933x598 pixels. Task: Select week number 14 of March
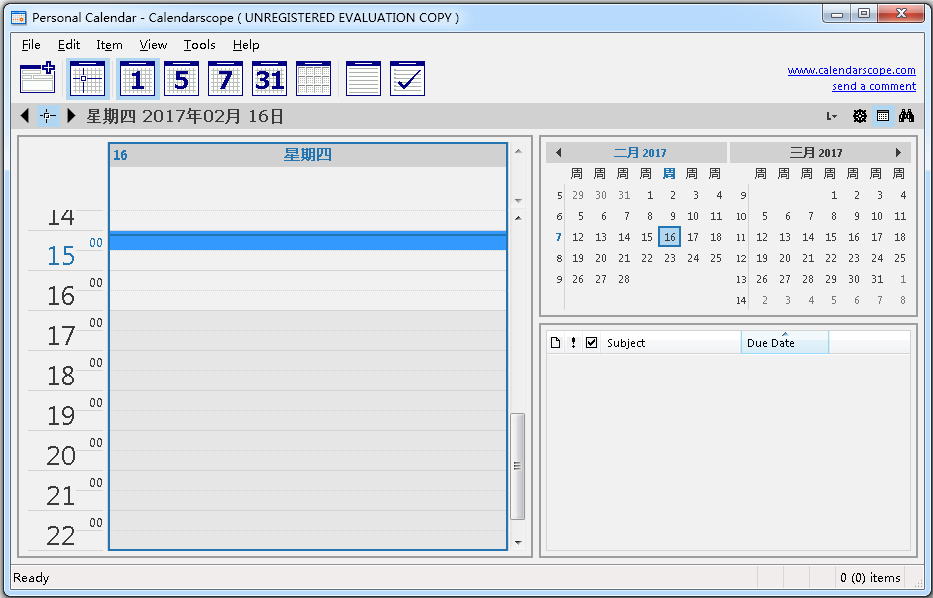[x=741, y=300]
